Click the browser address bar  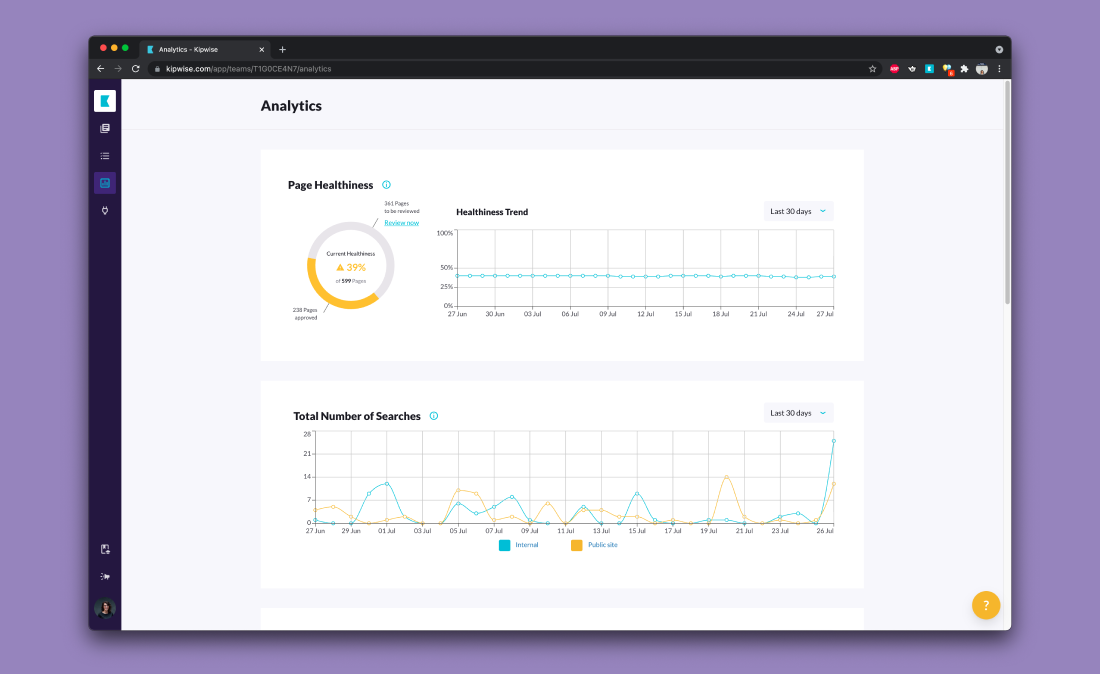500,69
